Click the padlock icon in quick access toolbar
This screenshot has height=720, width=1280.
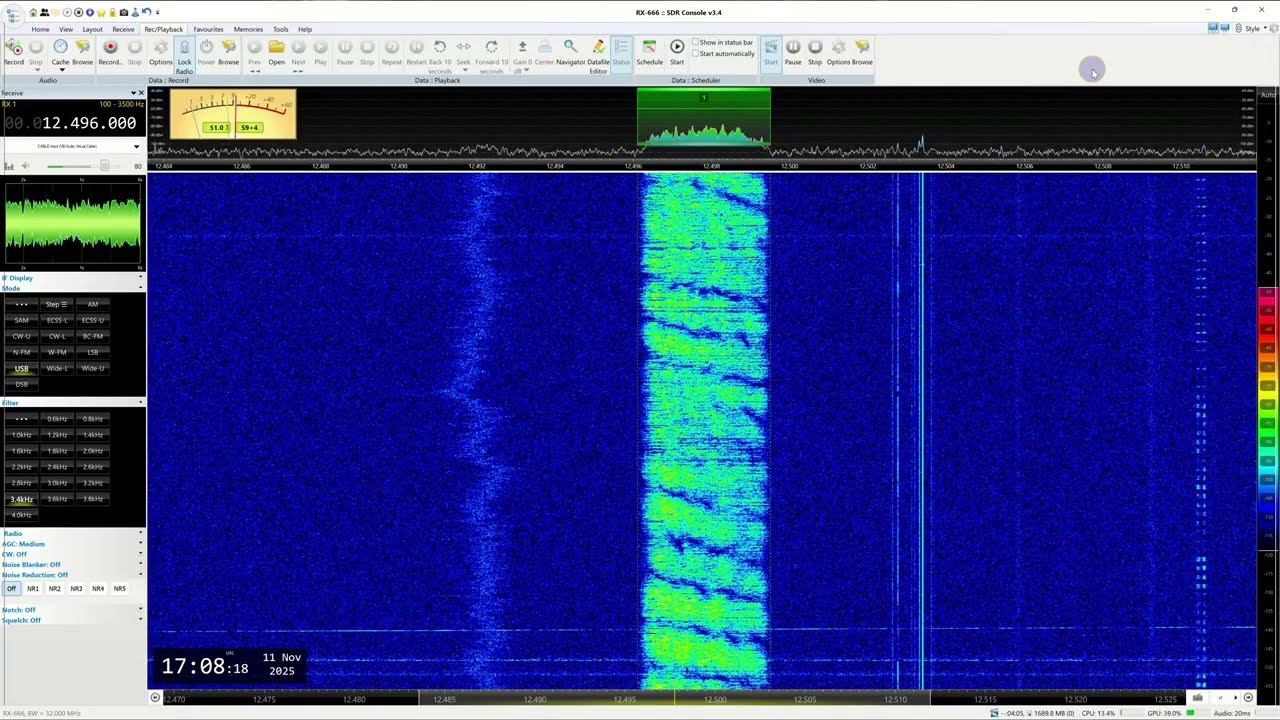(112, 13)
